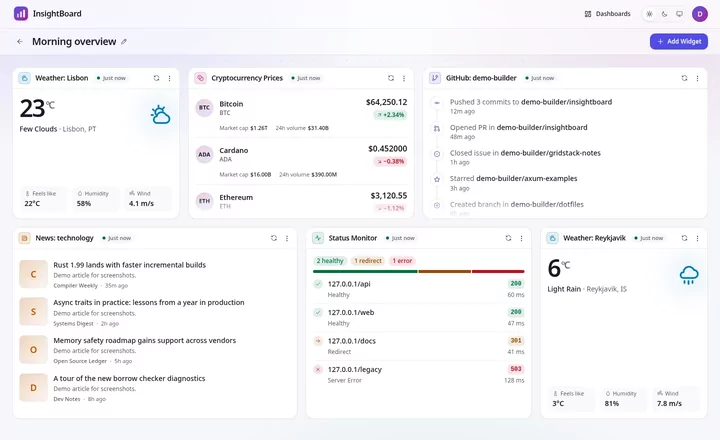The image size is (720, 440).
Task: Select the ETH coin badge
Action: pos(204,201)
